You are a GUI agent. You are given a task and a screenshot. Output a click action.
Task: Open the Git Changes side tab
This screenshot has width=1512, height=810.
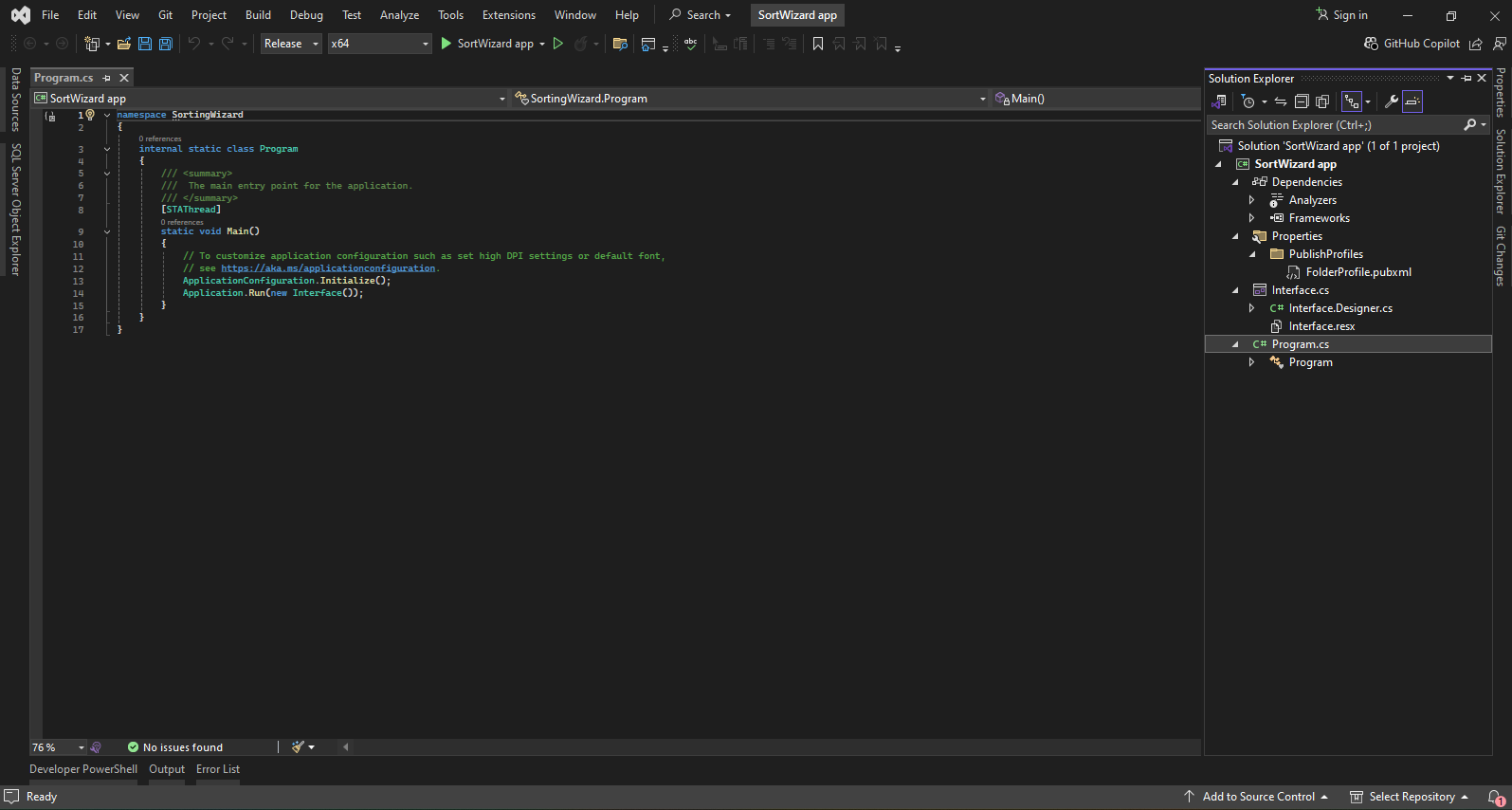pyautogui.click(x=1500, y=256)
